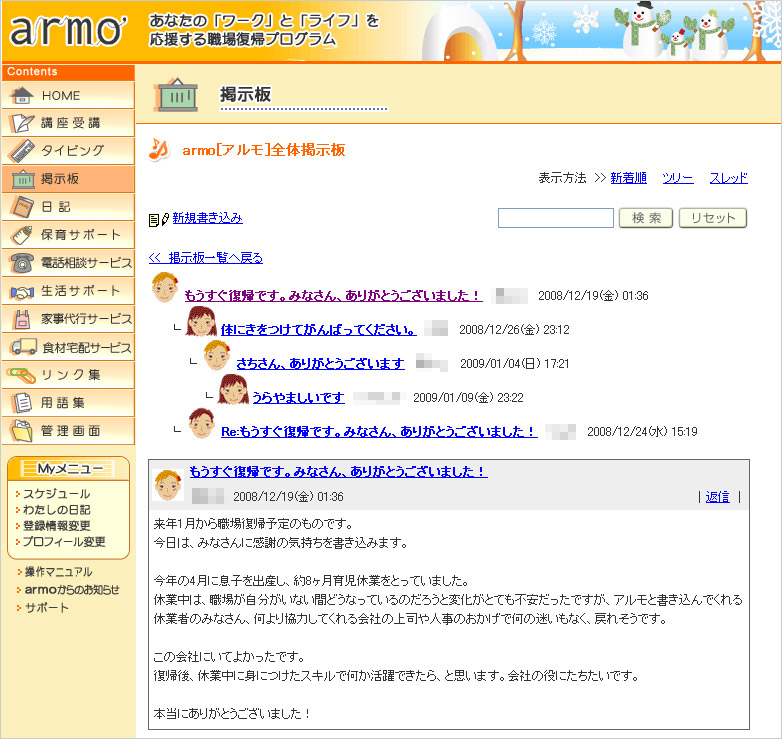This screenshot has width=782, height=739.
Task: Click the 保育サポート baby bottle icon
Action: (x=22, y=235)
